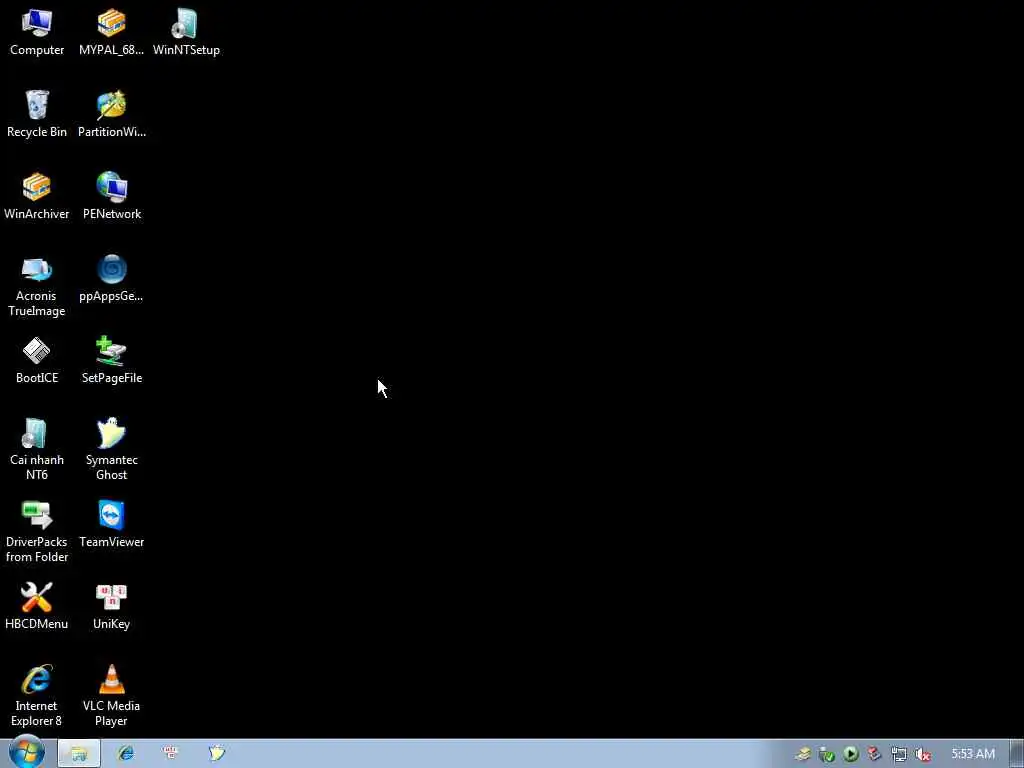This screenshot has width=1024, height=768.
Task: Select the MYPAL_68 desktop icon
Action: 111,33
